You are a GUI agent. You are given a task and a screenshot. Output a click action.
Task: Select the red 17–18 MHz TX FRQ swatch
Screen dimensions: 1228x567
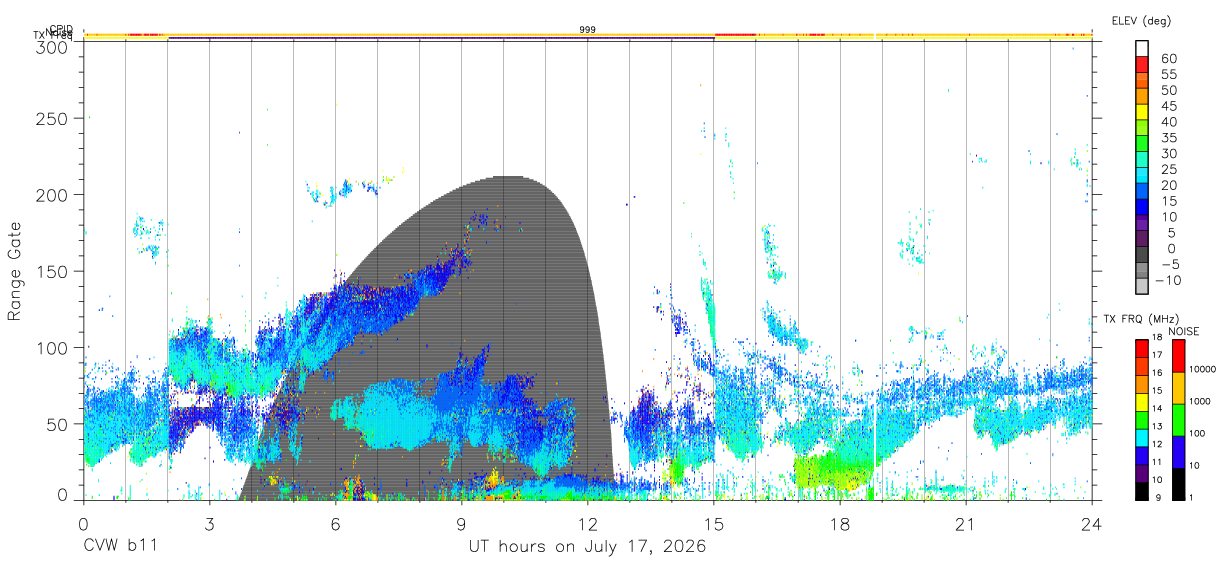pyautogui.click(x=1141, y=348)
